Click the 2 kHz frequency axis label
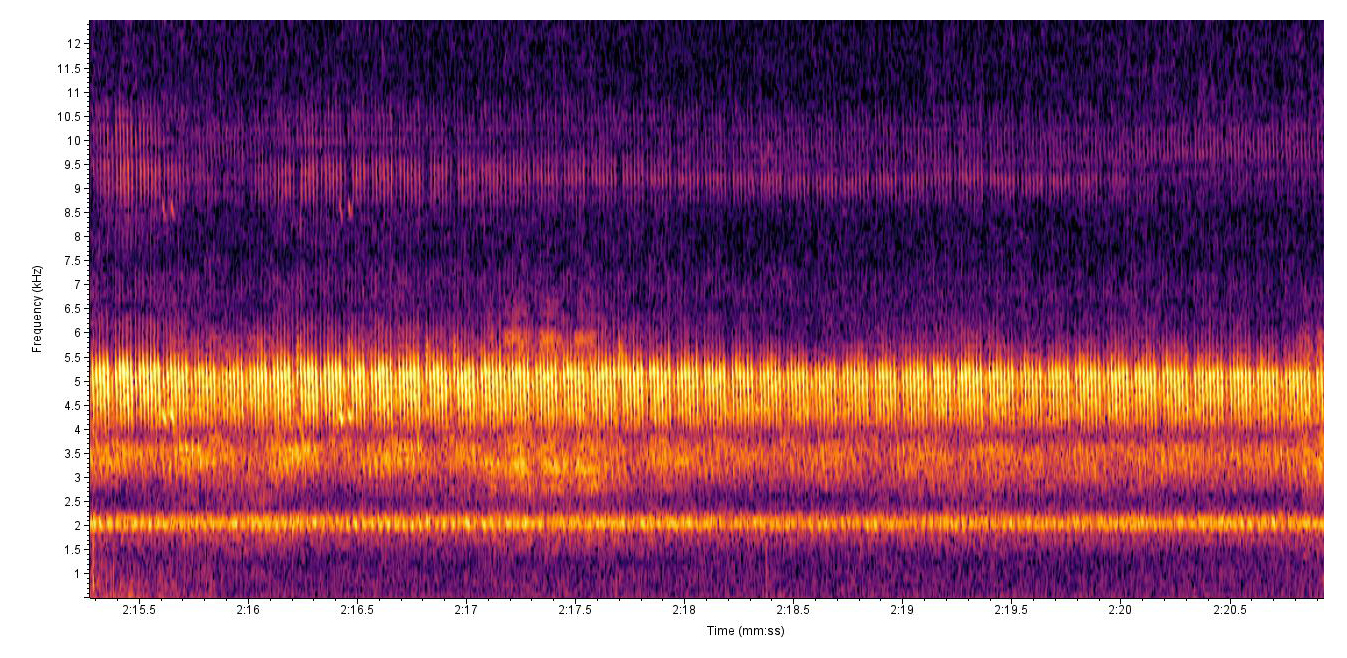This screenshot has height=658, width=1347. tap(76, 525)
